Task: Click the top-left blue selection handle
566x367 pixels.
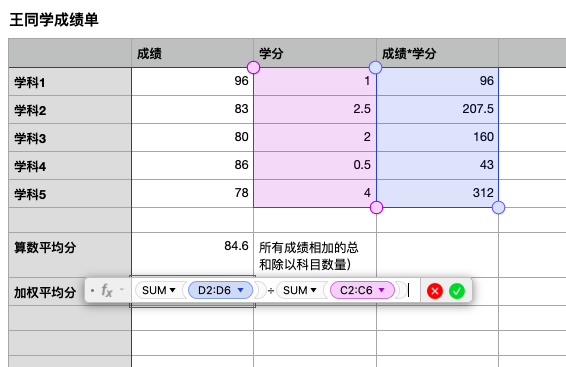Action: coord(376,67)
